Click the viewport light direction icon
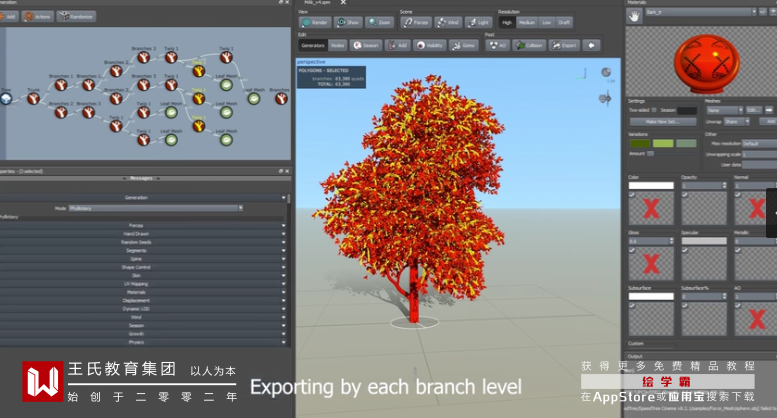 (x=605, y=99)
